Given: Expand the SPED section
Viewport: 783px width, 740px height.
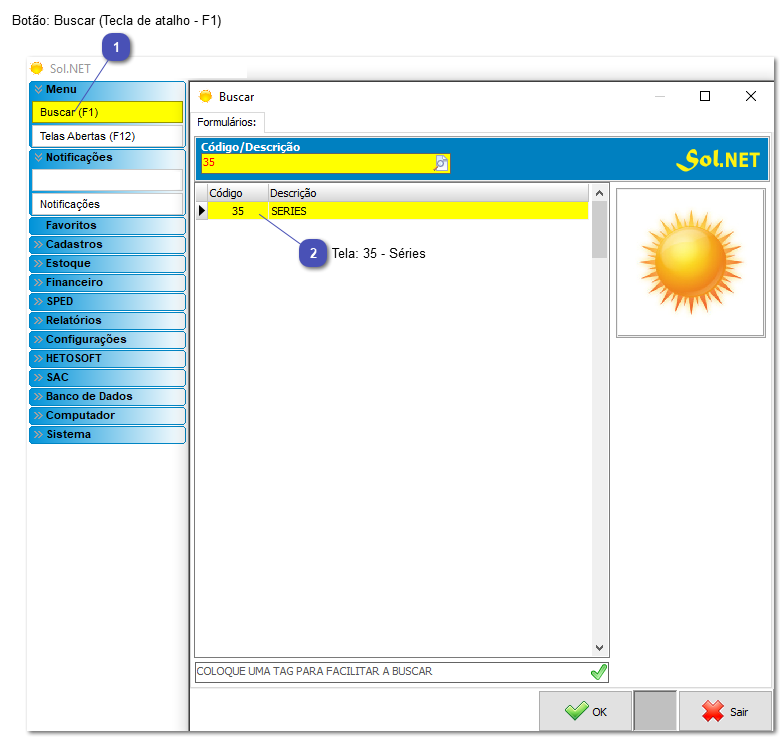Looking at the screenshot, I should 107,302.
